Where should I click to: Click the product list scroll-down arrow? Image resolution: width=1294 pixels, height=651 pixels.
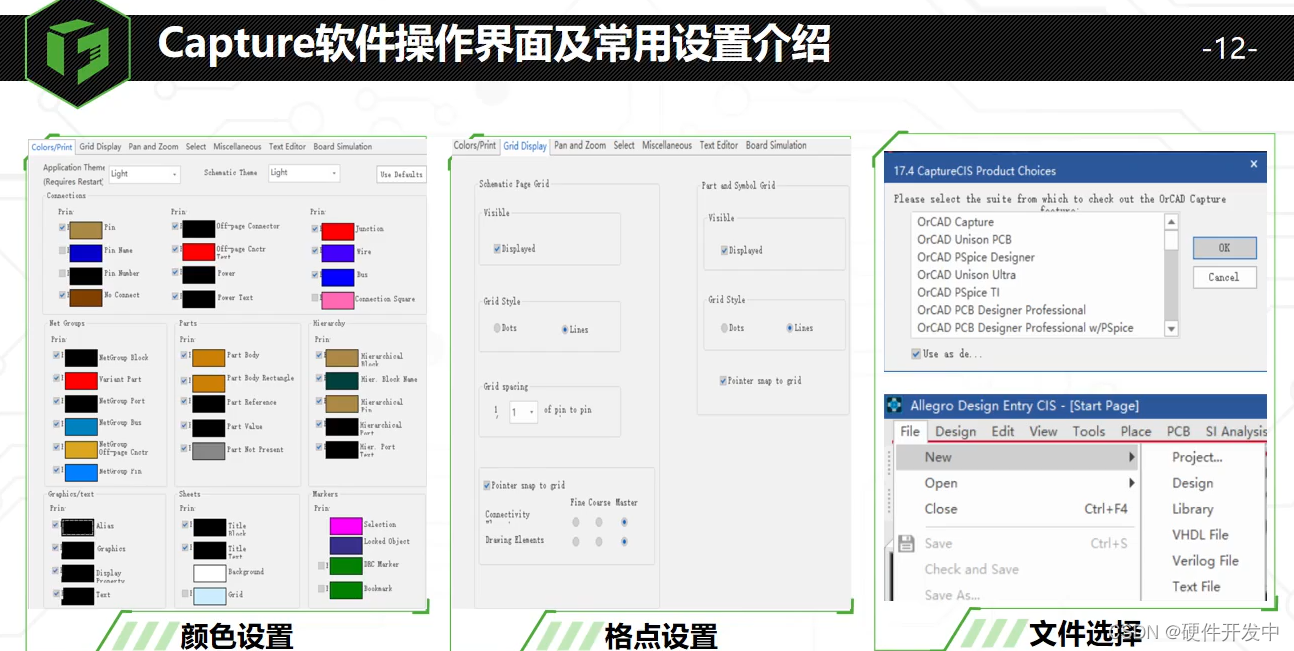1171,328
